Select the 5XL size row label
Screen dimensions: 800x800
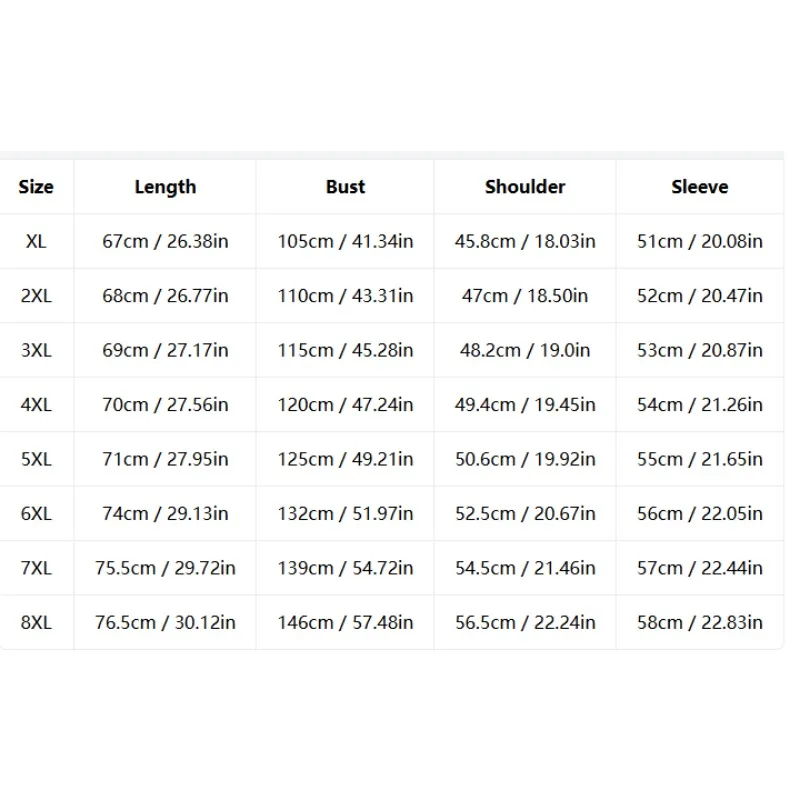point(36,459)
